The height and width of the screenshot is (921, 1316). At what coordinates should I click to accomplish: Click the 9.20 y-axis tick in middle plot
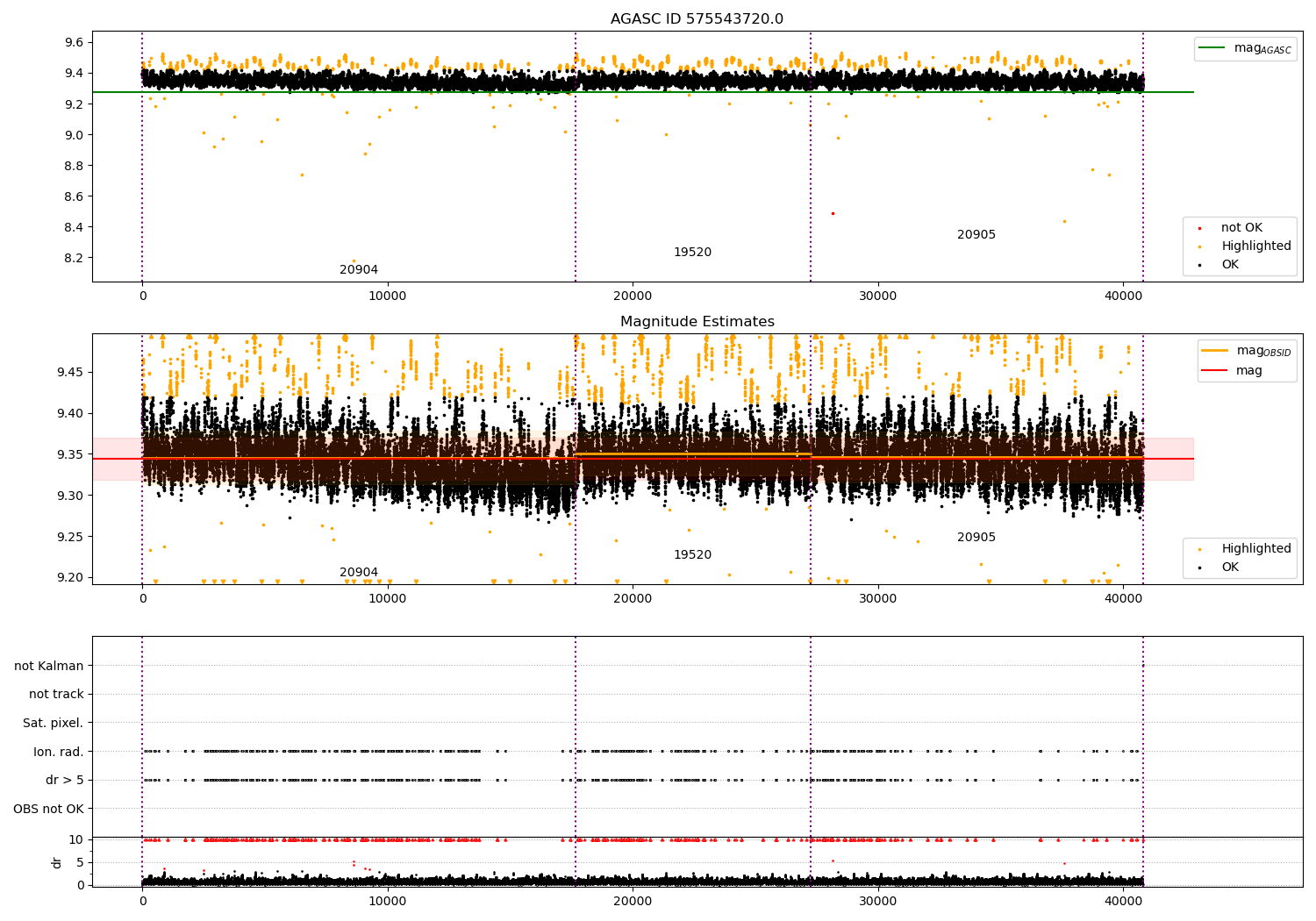[71, 578]
